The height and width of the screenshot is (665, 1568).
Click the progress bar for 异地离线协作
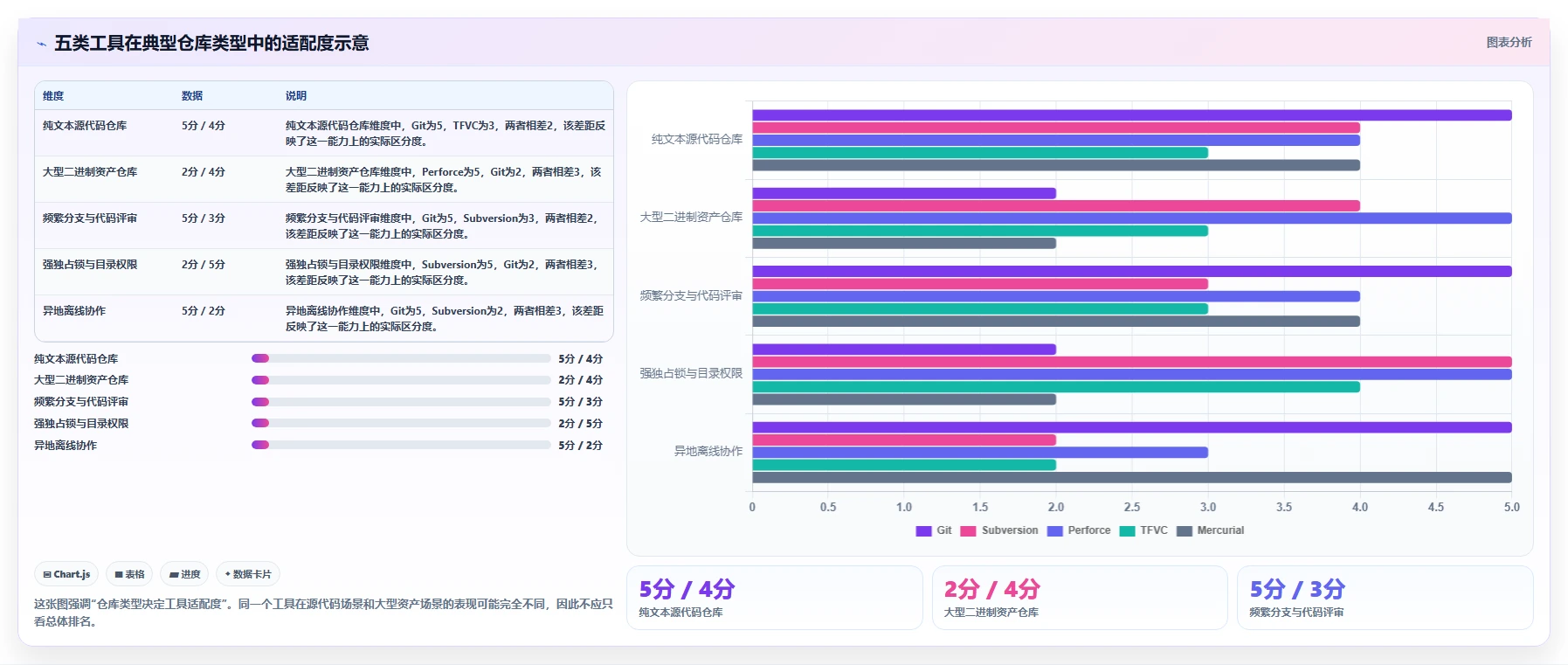[x=401, y=445]
